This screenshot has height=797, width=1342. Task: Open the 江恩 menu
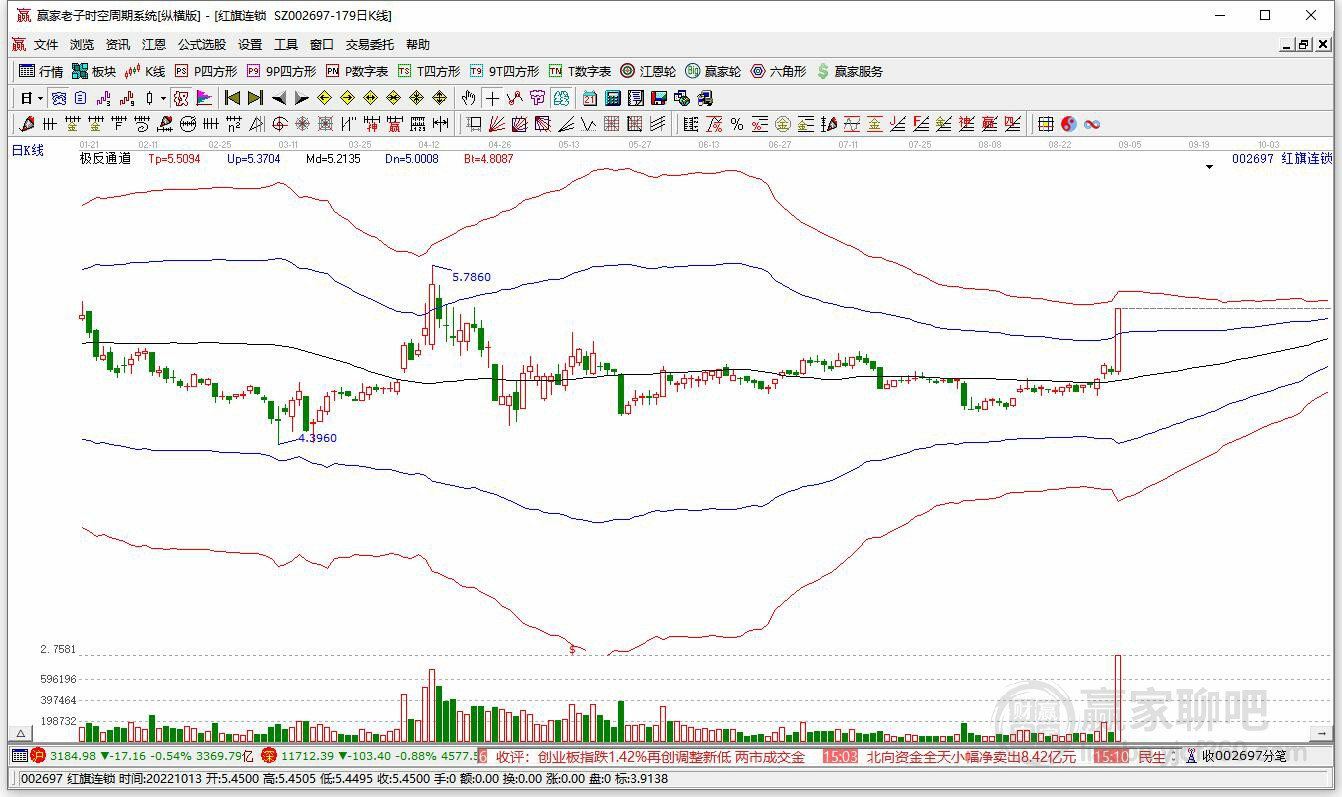click(x=154, y=44)
